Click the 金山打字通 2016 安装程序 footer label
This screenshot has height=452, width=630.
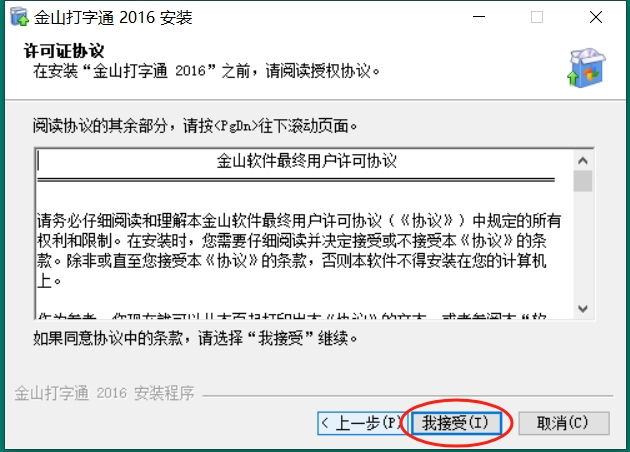[104, 393]
